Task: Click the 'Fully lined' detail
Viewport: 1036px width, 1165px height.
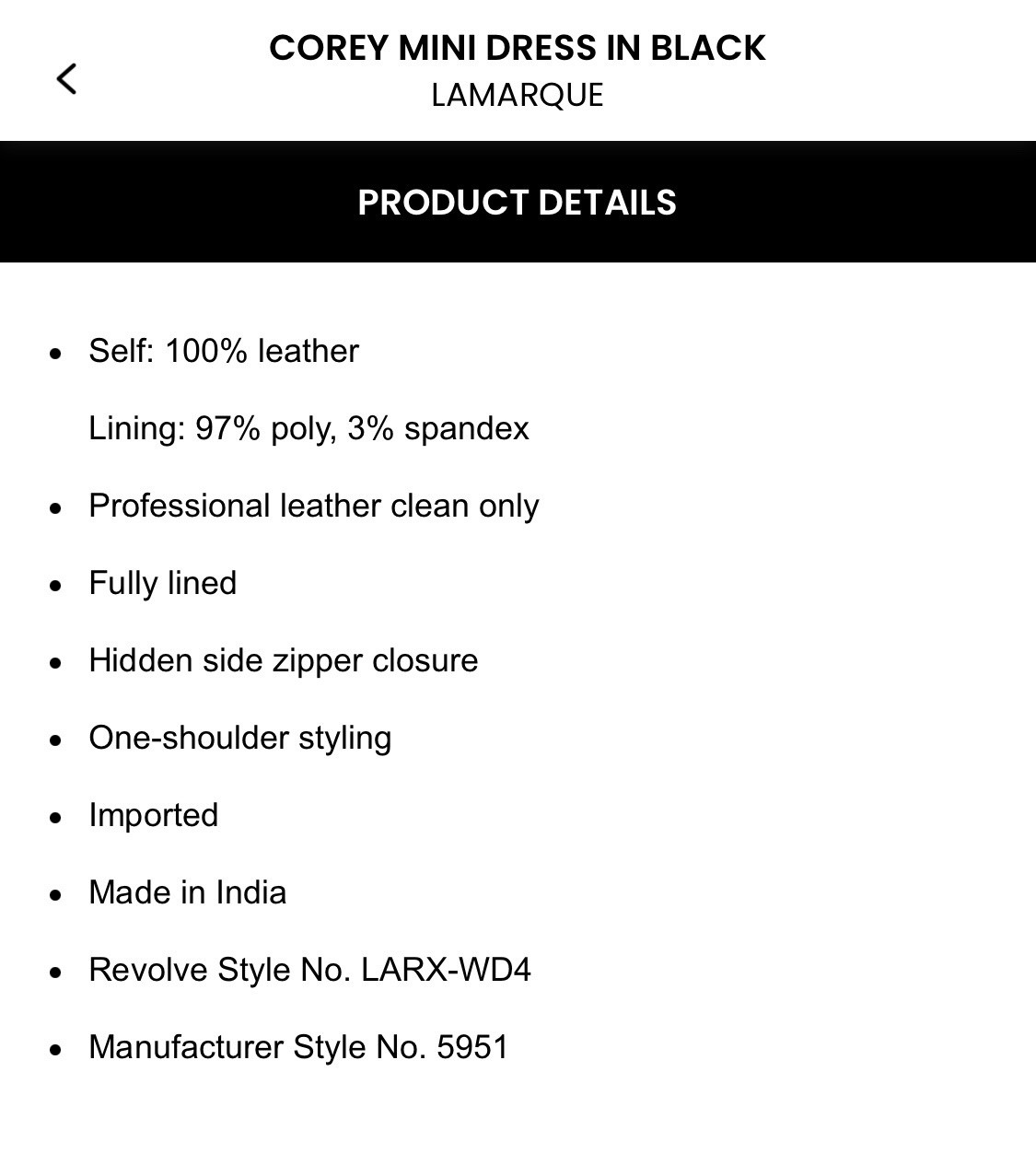Action: 162,583
